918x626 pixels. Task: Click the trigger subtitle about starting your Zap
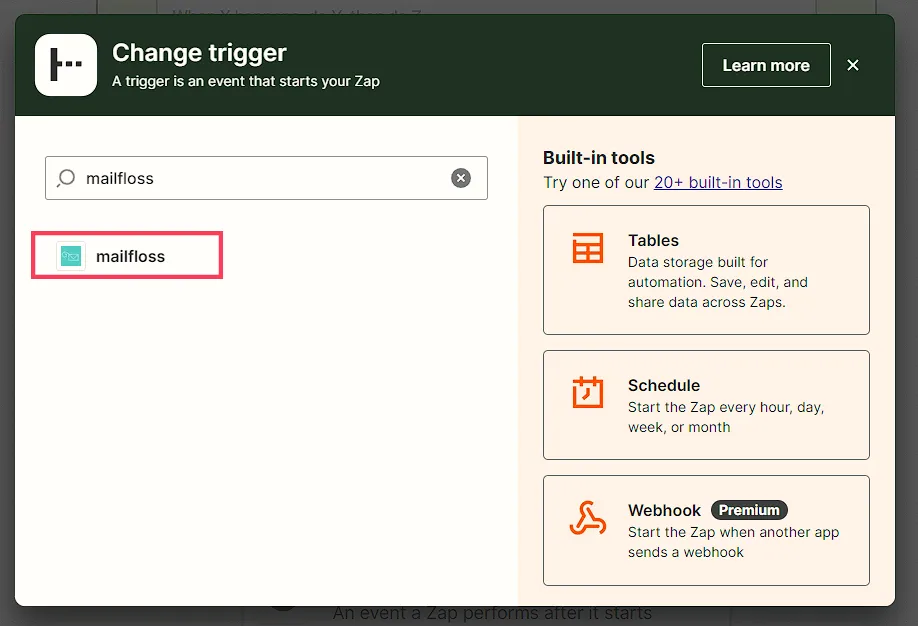pyautogui.click(x=246, y=81)
